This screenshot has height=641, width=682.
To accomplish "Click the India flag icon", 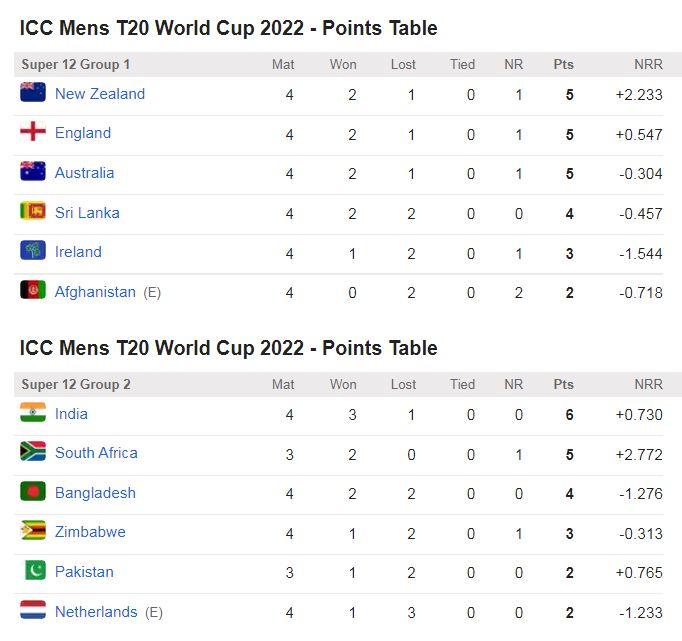I will point(33,413).
